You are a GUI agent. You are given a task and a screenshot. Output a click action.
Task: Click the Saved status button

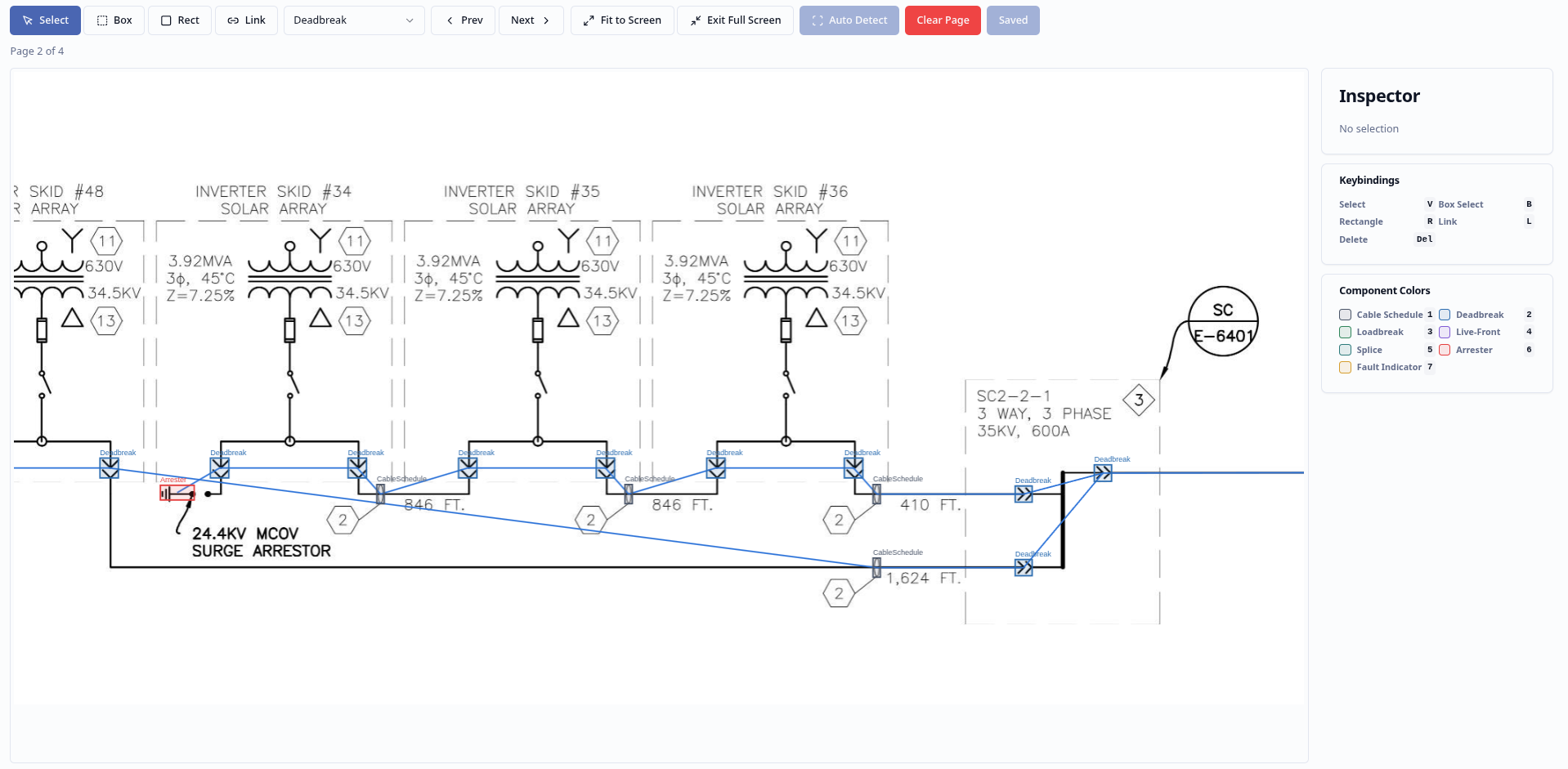(1013, 20)
